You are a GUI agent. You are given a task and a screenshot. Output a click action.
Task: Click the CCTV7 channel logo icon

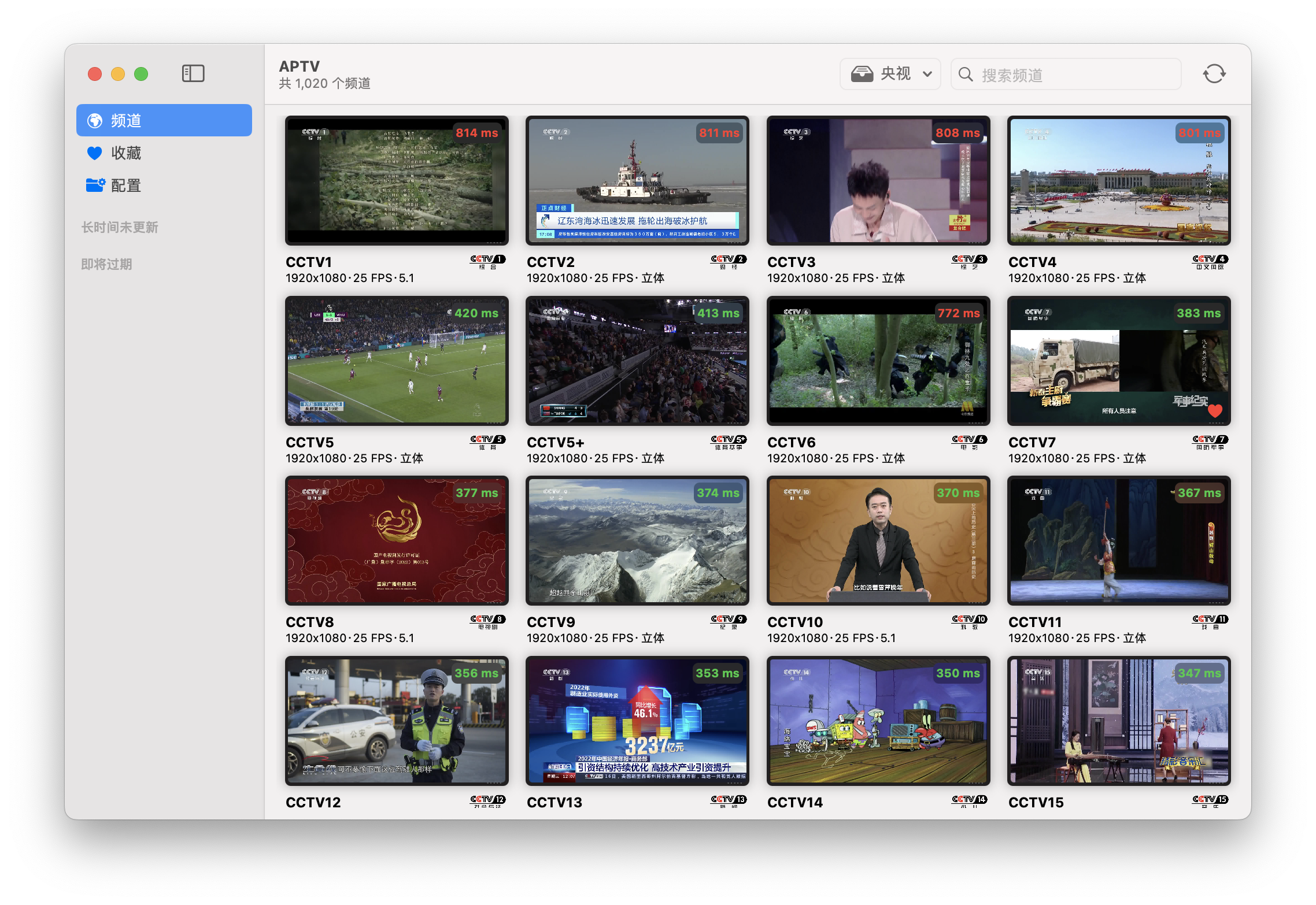(1210, 442)
